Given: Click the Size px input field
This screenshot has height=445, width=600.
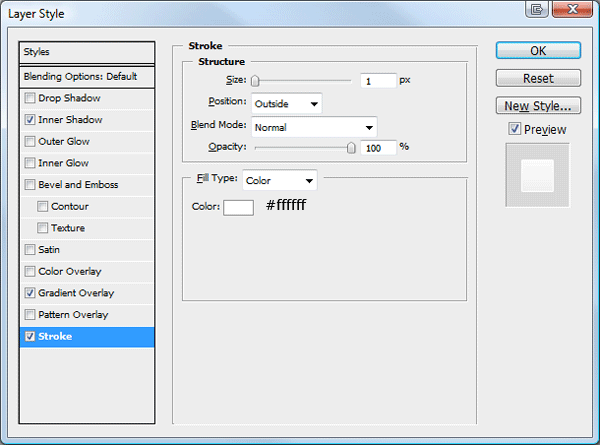Looking at the screenshot, I should [378, 81].
